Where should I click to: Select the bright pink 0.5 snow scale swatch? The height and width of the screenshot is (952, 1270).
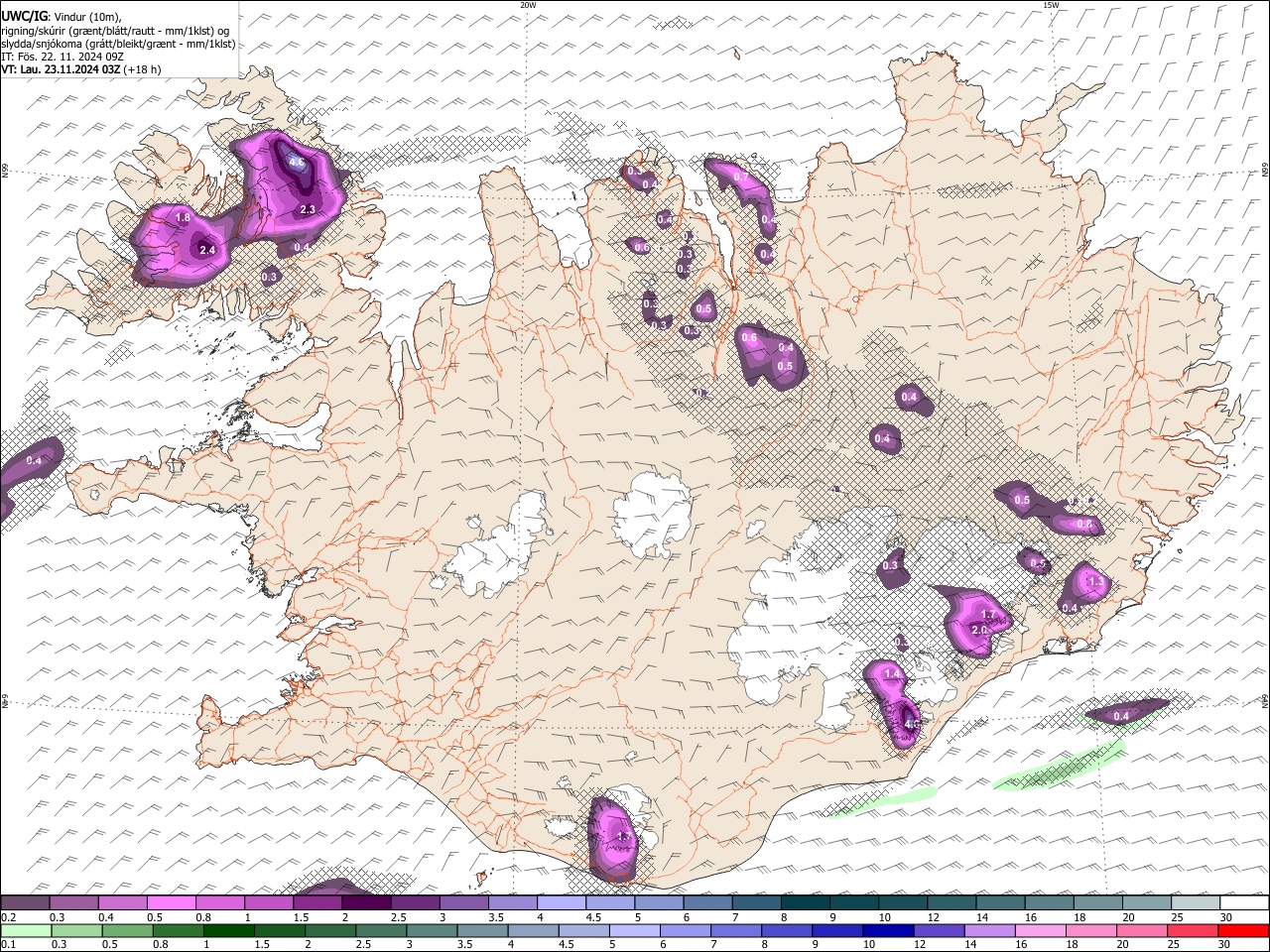[171, 903]
